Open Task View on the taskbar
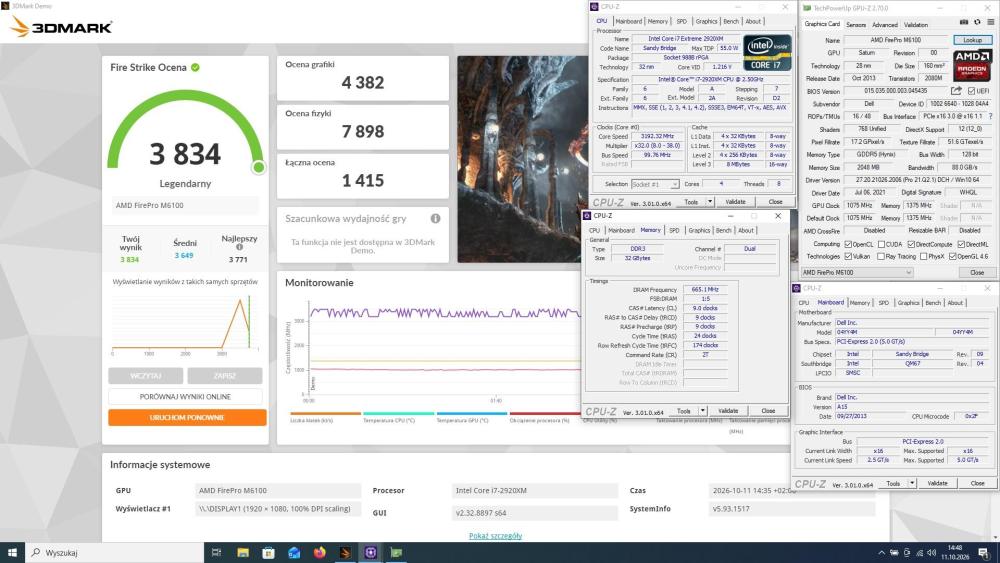The height and width of the screenshot is (563, 1000). [216, 552]
